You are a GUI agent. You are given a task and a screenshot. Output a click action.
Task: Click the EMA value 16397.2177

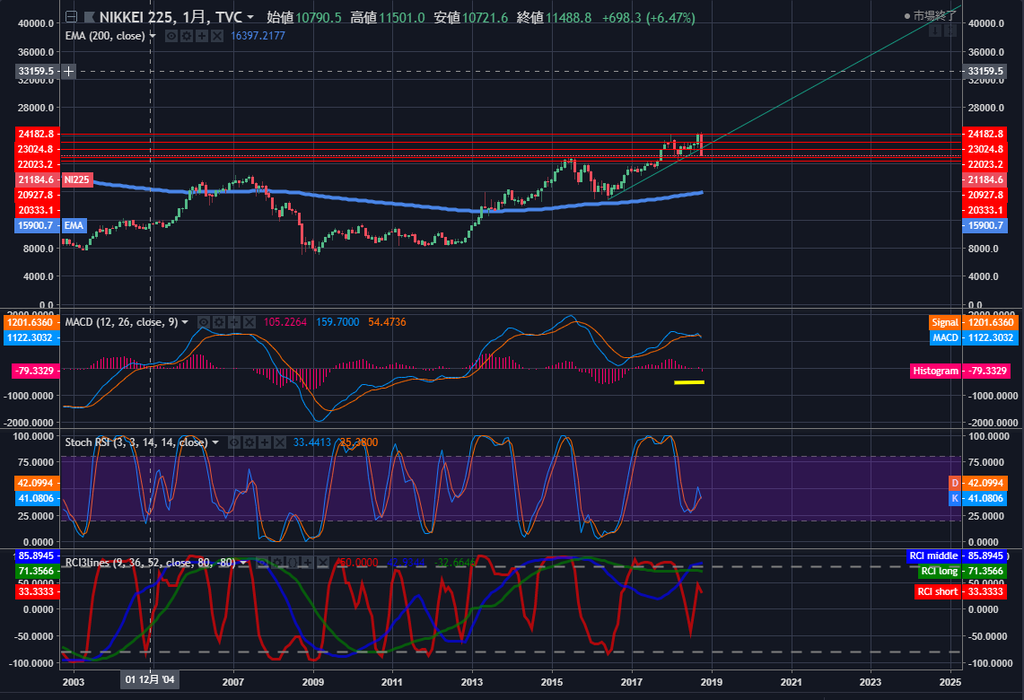(257, 36)
